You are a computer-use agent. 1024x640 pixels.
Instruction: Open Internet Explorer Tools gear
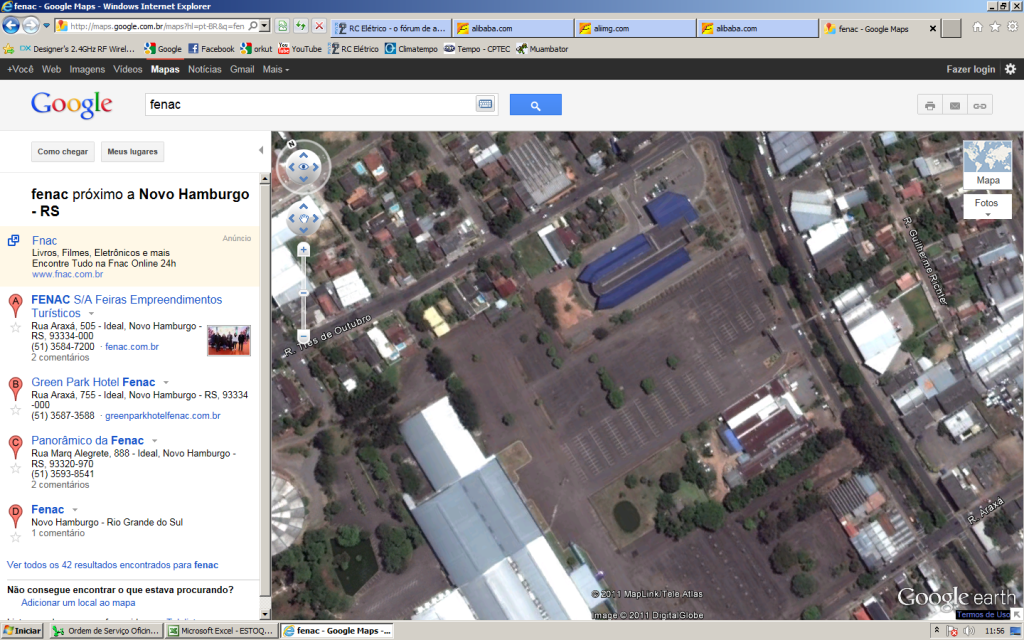1012,27
